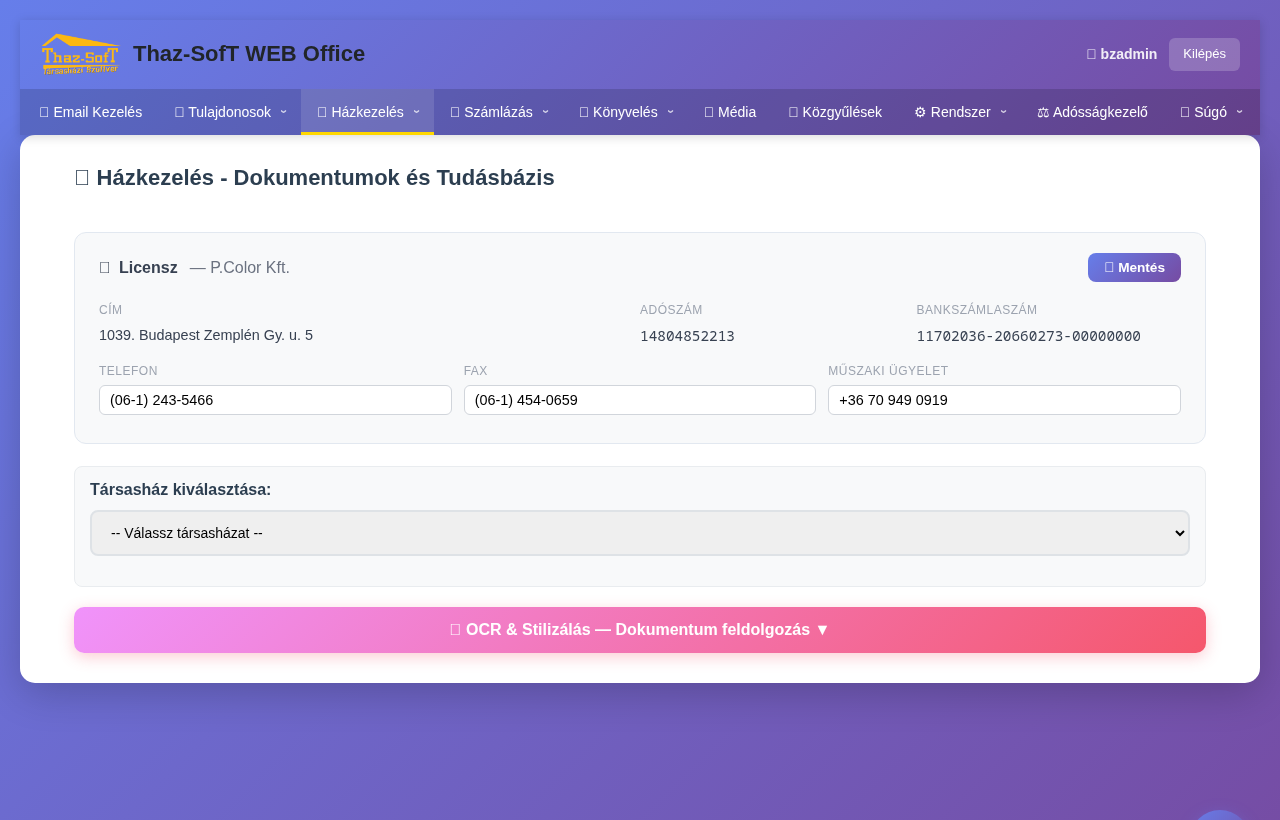Click the Kilépés logout button

pyautogui.click(x=1204, y=54)
